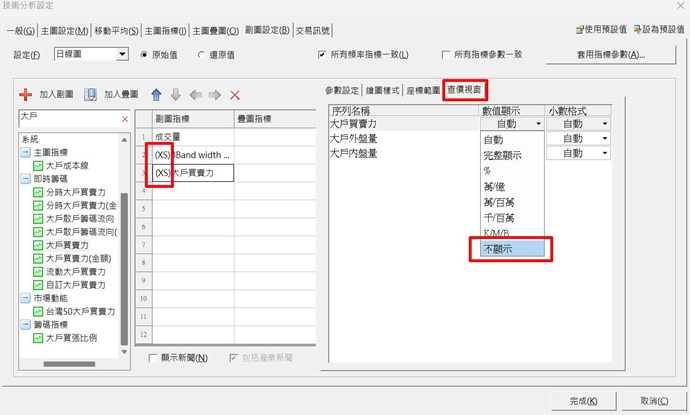Move indicator up with blue up arrow

(155, 95)
